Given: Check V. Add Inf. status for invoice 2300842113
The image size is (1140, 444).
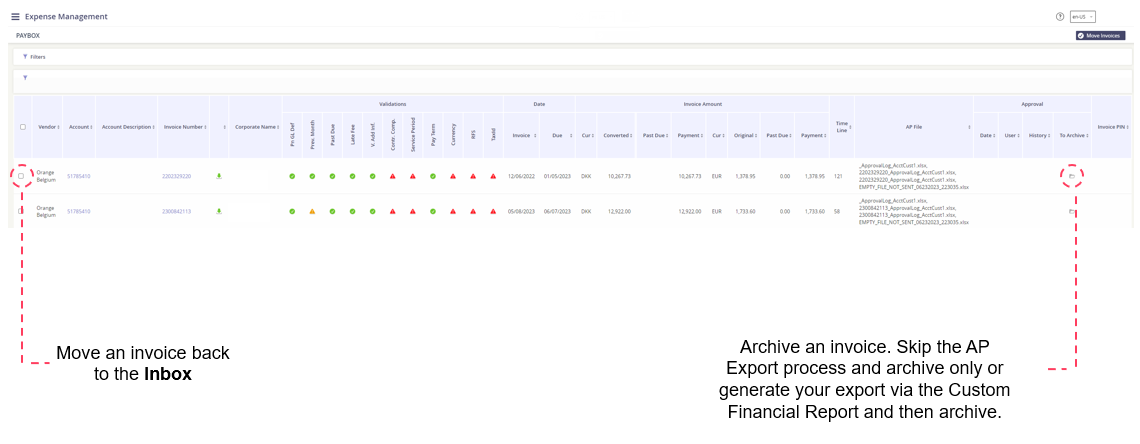Looking at the screenshot, I should pyautogui.click(x=372, y=211).
